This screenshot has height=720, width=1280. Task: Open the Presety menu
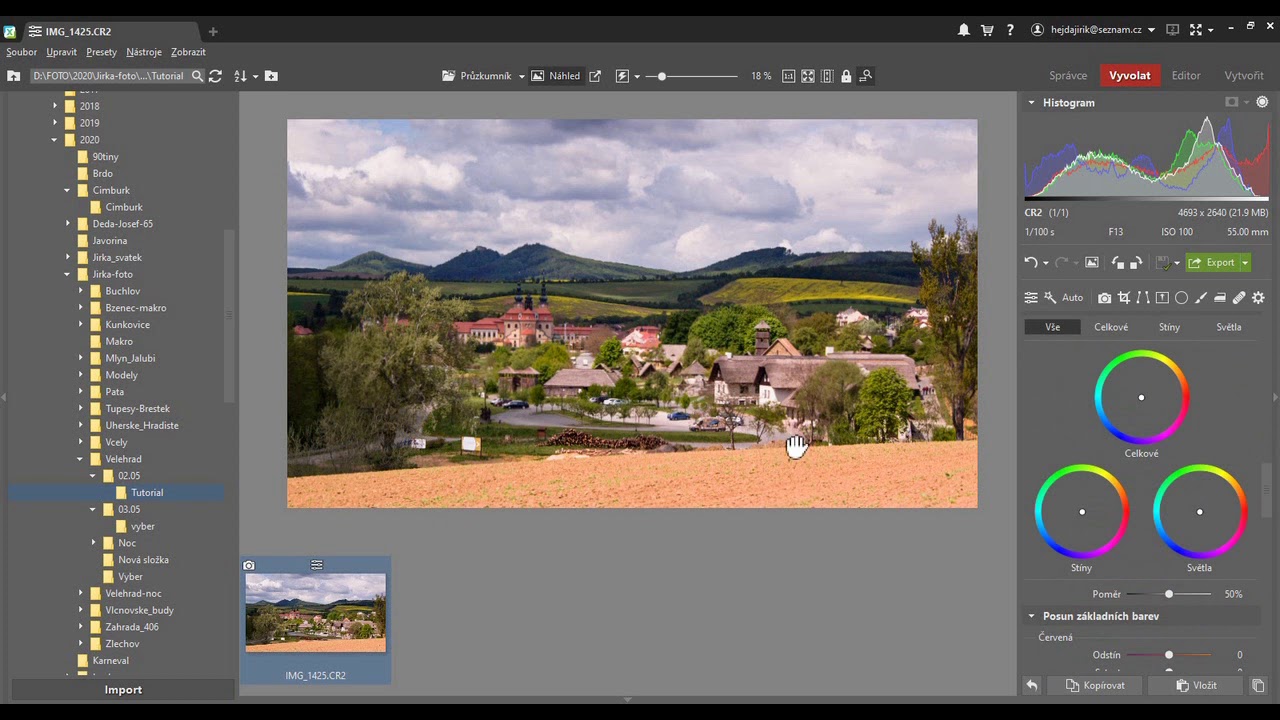coord(101,52)
